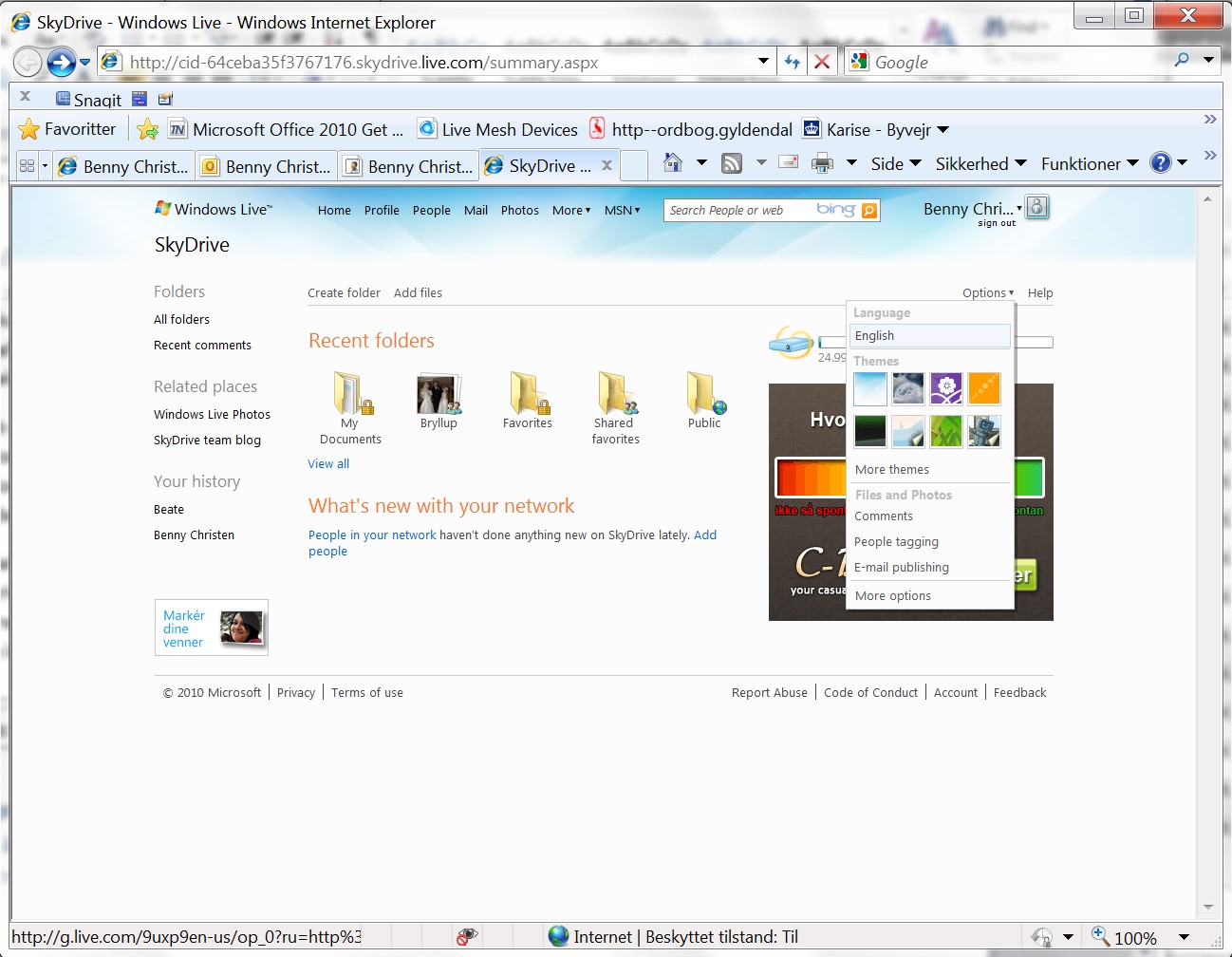Click the Markér dine venner photo thumbnail
The width and height of the screenshot is (1232, 957).
[241, 628]
